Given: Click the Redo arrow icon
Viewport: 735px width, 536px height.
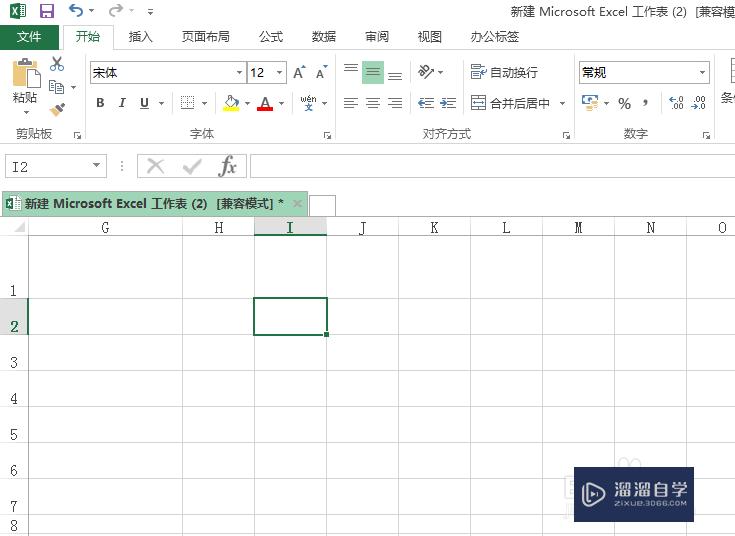Looking at the screenshot, I should (116, 10).
